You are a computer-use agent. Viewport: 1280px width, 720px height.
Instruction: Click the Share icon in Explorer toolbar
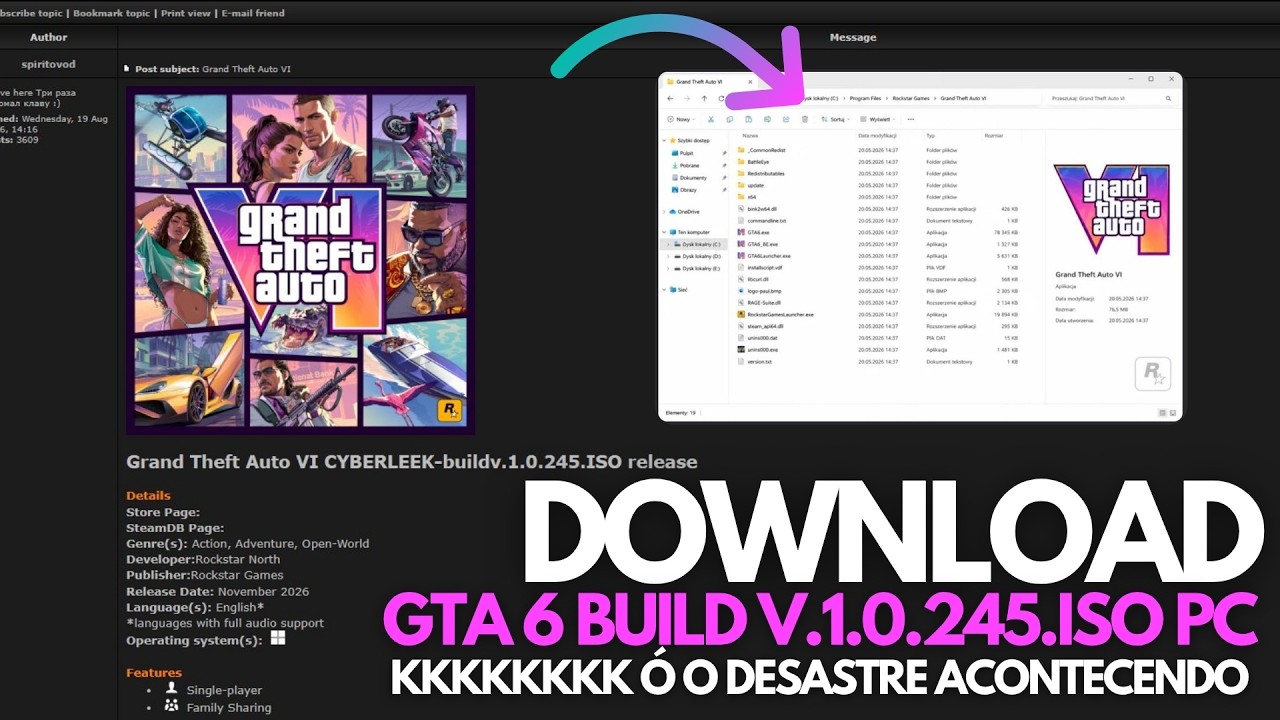786,119
